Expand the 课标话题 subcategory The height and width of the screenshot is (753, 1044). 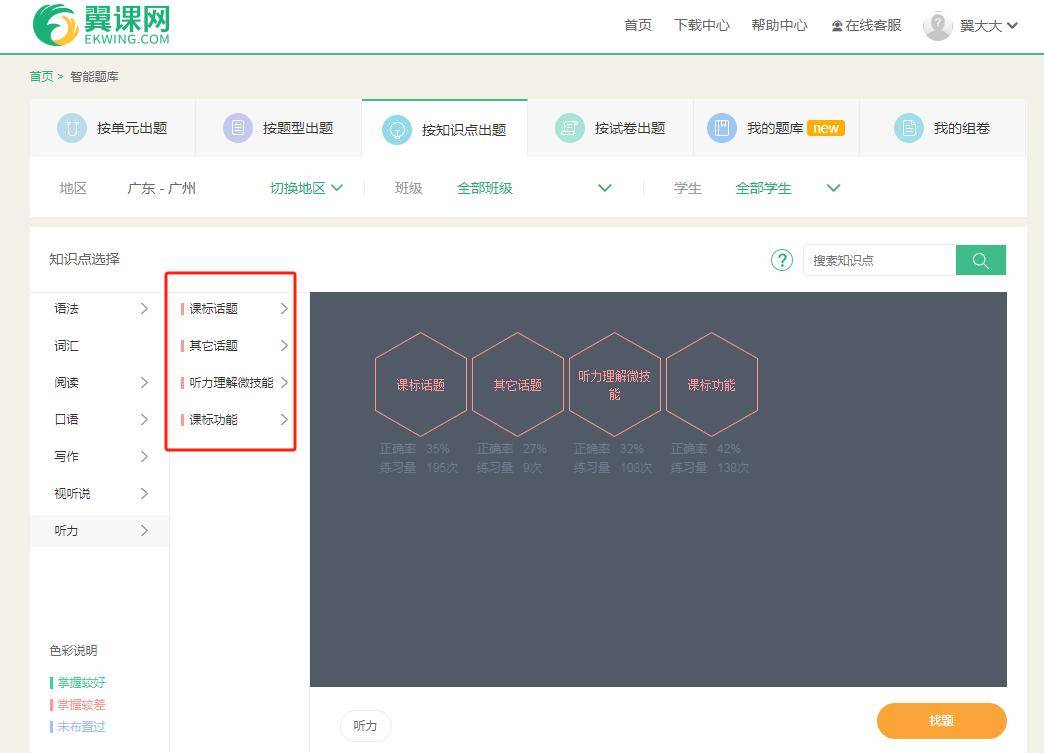pyautogui.click(x=235, y=309)
